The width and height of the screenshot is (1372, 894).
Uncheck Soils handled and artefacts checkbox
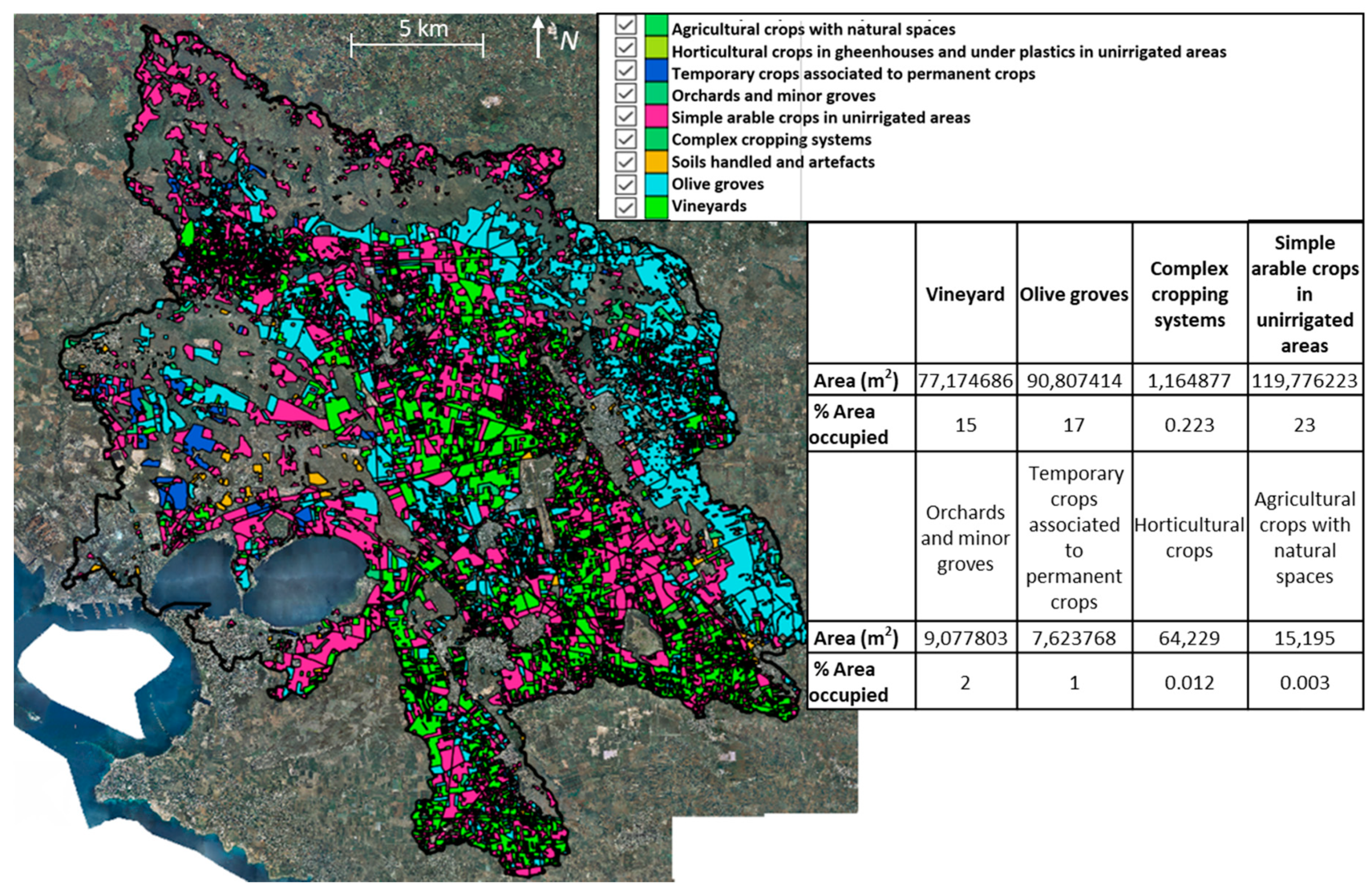(x=625, y=162)
